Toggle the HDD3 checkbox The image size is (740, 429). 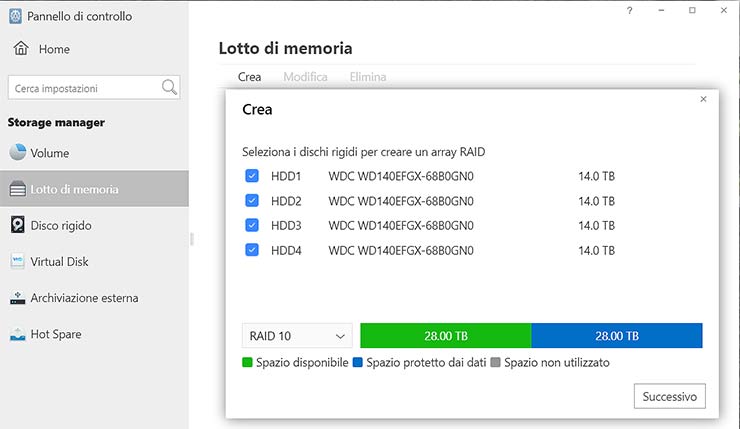251,225
